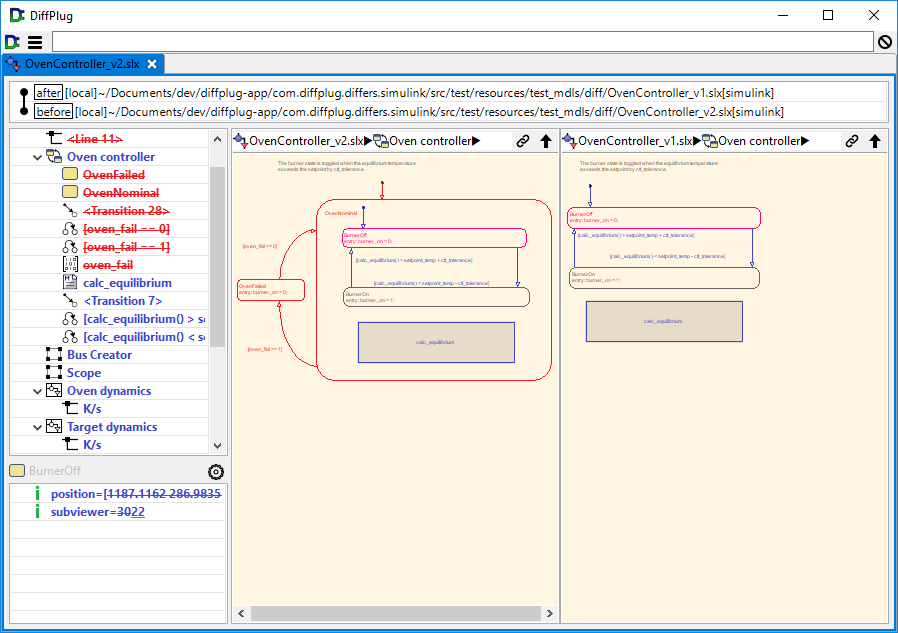Switch to the OvenController_v2.slx tab
Image resolution: width=898 pixels, height=633 pixels.
click(82, 64)
